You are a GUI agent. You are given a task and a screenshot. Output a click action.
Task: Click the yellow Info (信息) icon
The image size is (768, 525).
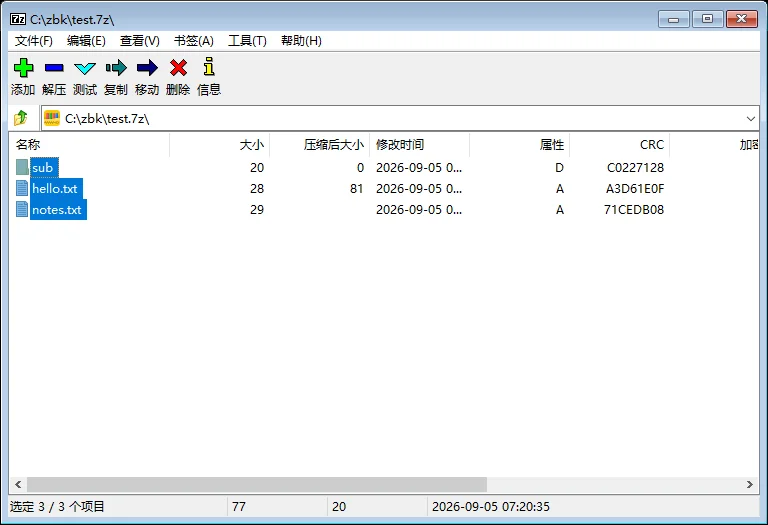click(x=209, y=67)
